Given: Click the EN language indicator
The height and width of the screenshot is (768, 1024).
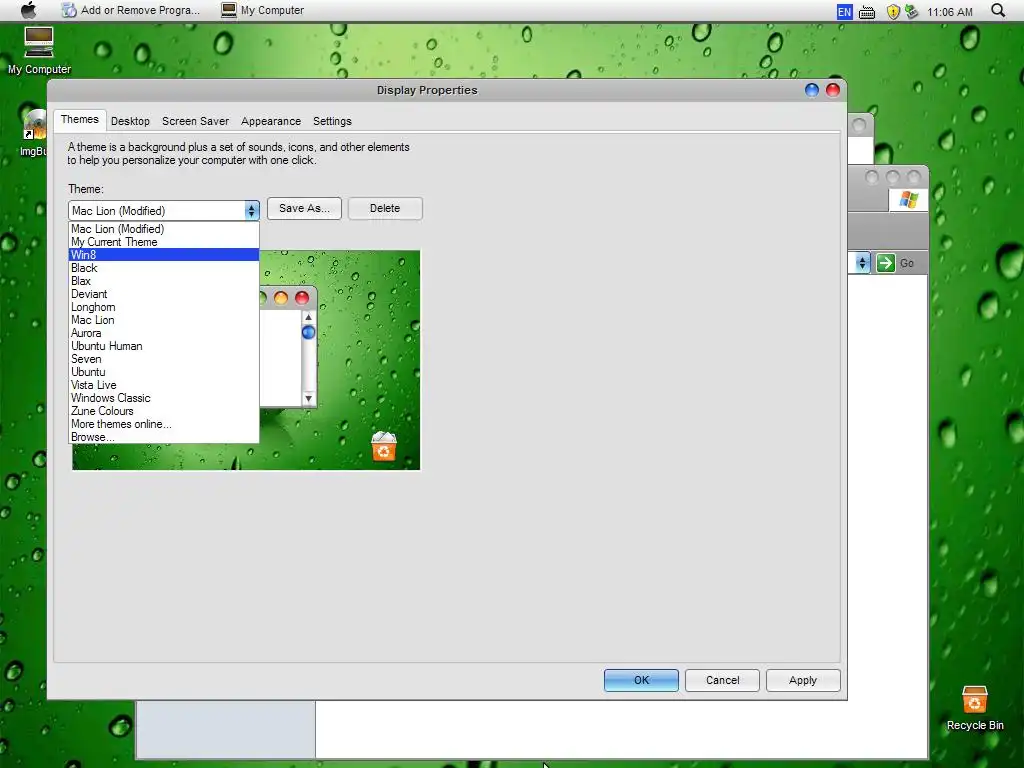Looking at the screenshot, I should (844, 12).
